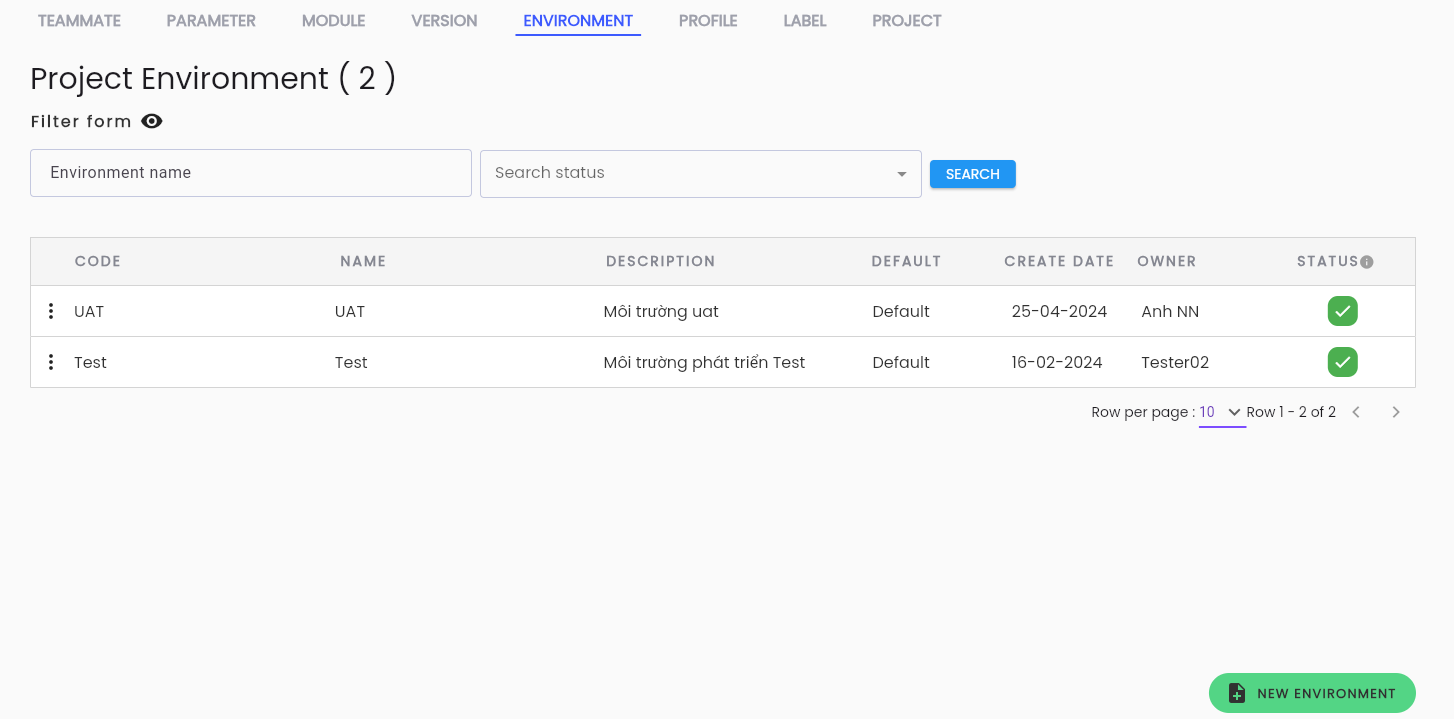Screen dimensions: 1454x719
Task: Toggle the Test environment status checkbox
Action: tap(1343, 362)
